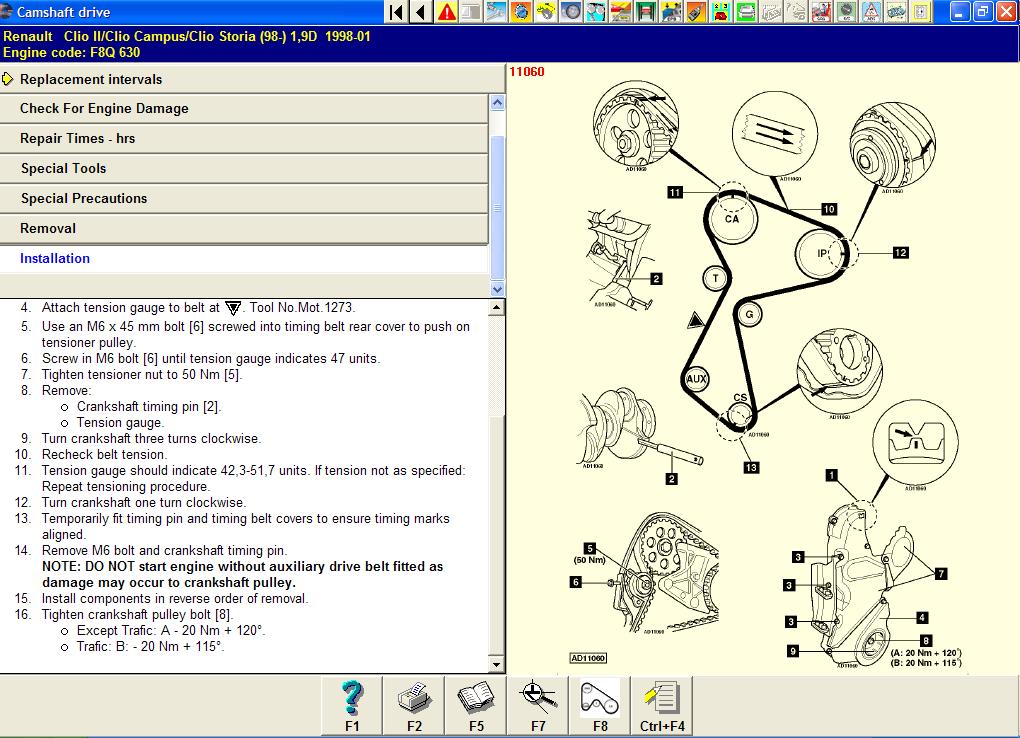
Task: Click 'Tighten crankshaft pulley bolt [8].' step
Action: coord(137,614)
